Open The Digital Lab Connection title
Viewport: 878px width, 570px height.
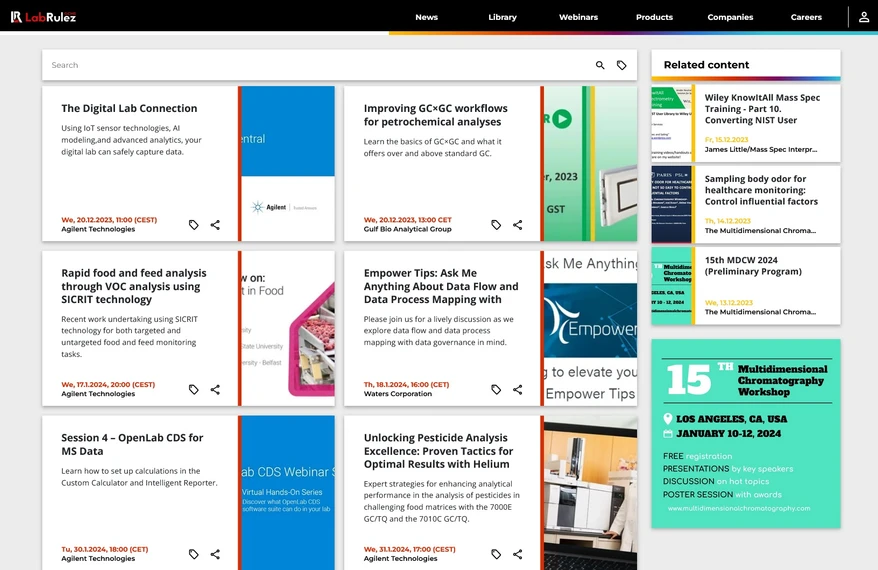pos(129,108)
